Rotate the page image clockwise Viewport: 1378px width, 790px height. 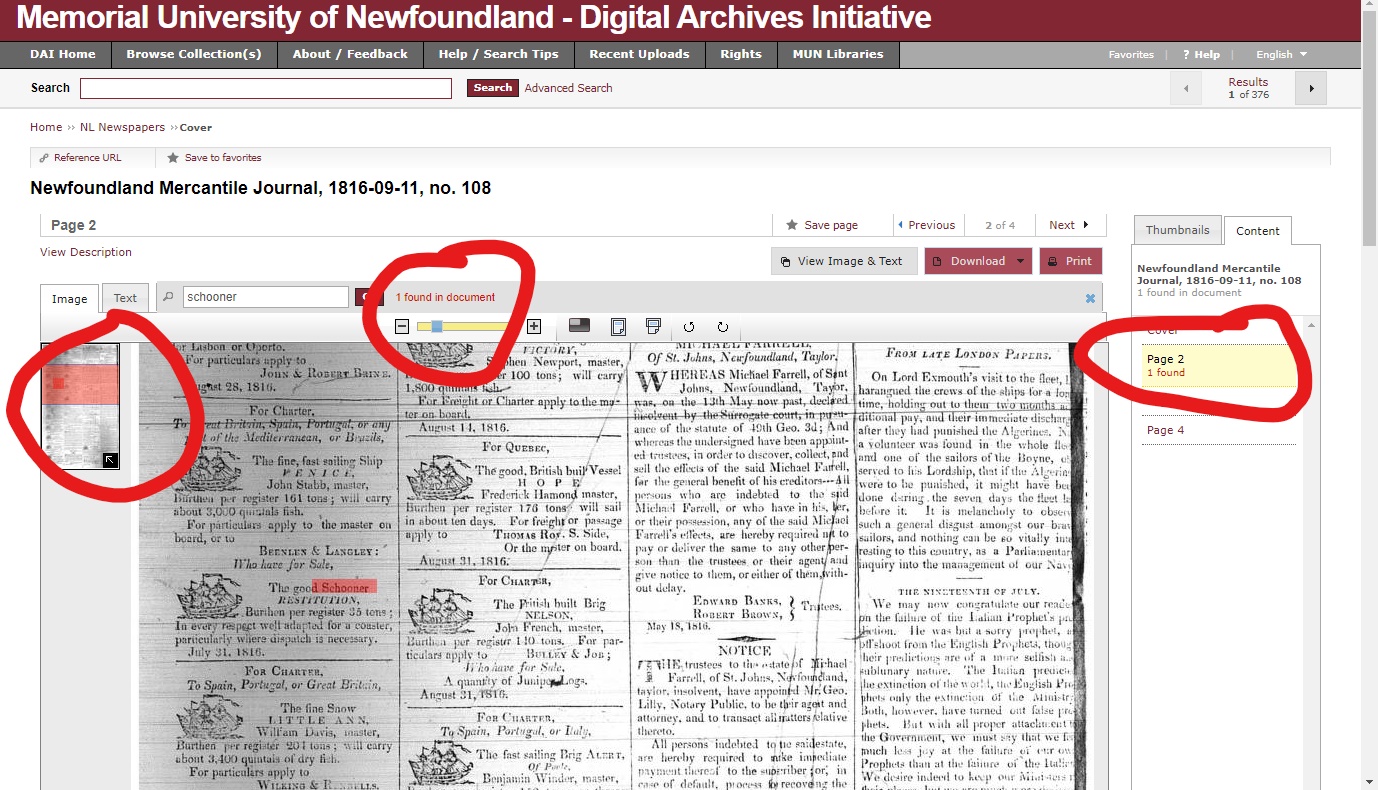coord(722,327)
